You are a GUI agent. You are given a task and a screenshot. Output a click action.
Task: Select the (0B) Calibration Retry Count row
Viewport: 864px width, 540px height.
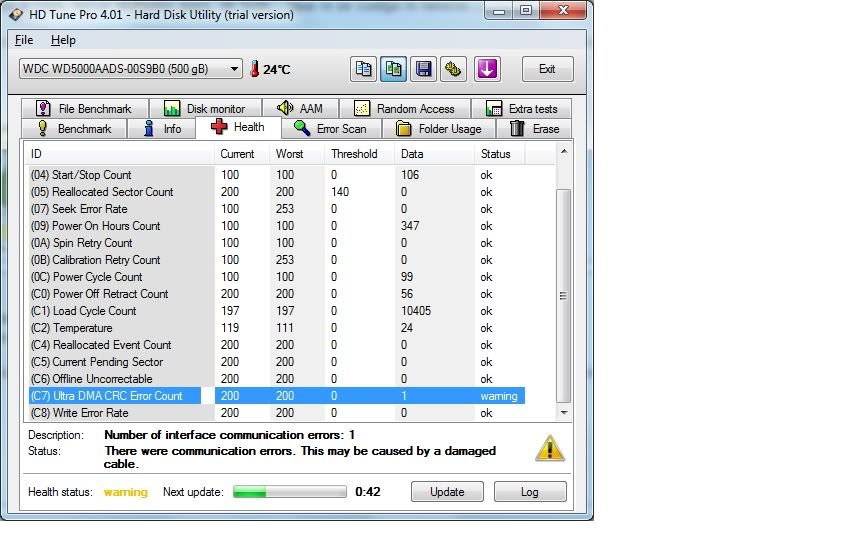pyautogui.click(x=276, y=260)
